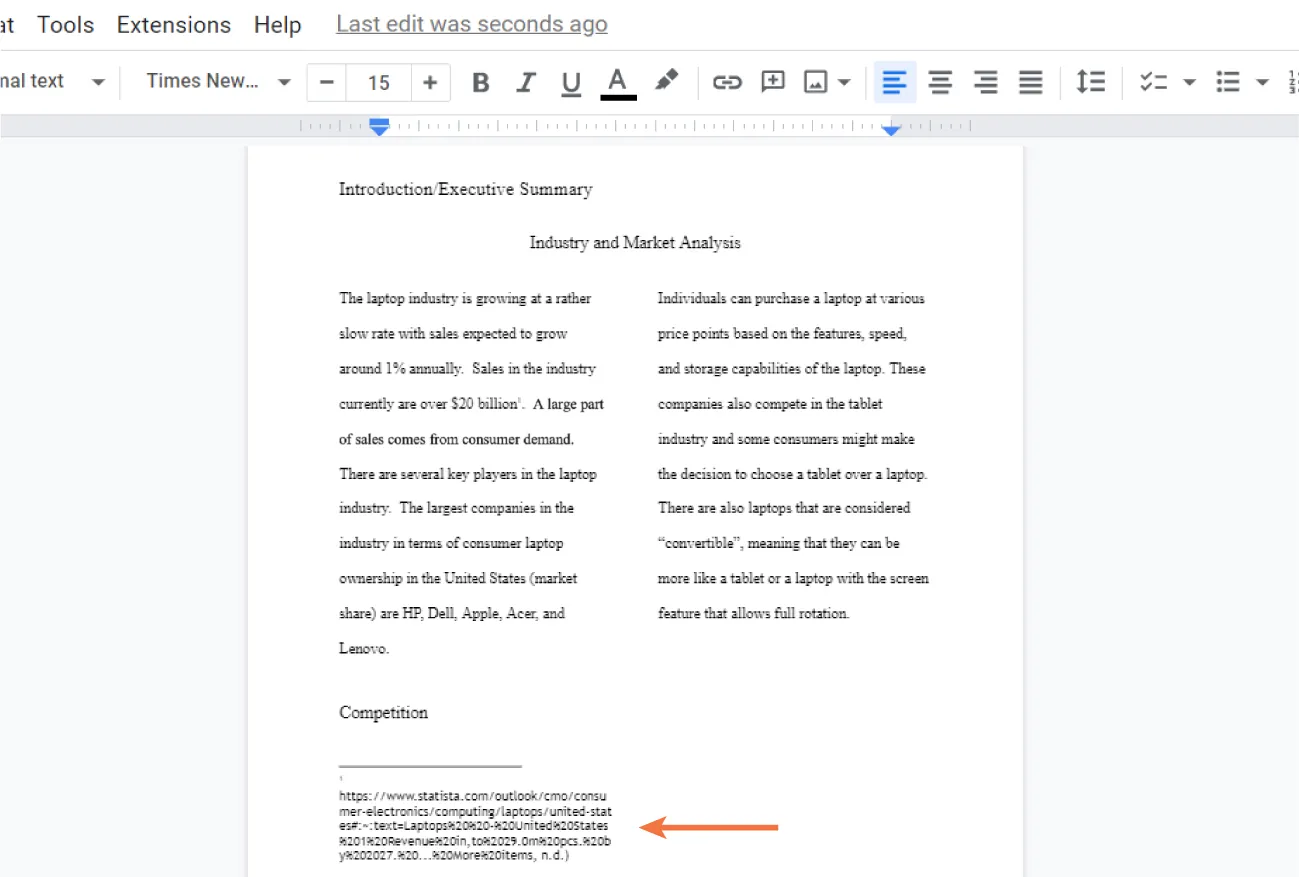Toggle center alignment
This screenshot has height=877, width=1299.
[x=940, y=82]
